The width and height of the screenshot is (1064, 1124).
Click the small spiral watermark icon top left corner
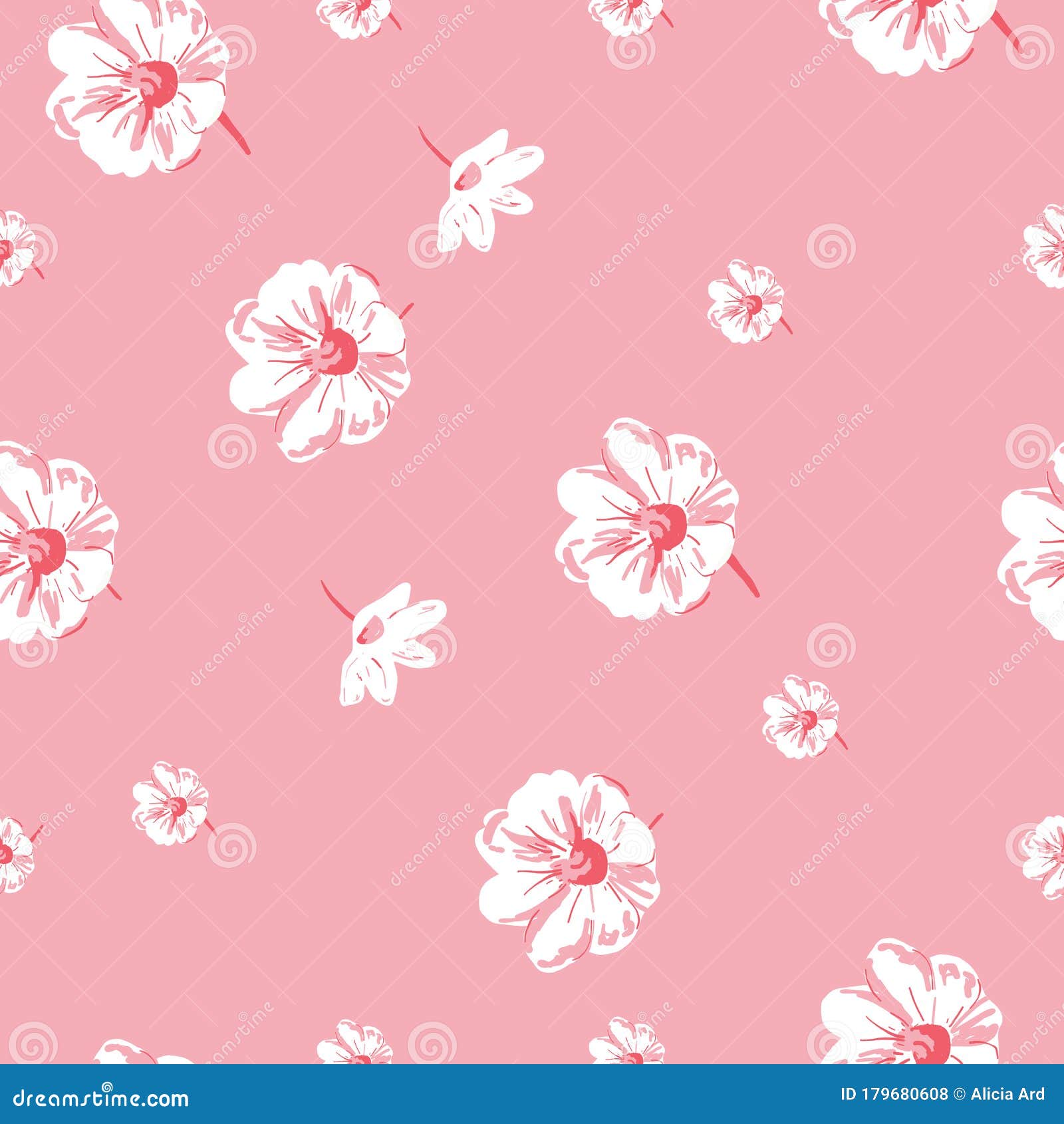(45, 20)
